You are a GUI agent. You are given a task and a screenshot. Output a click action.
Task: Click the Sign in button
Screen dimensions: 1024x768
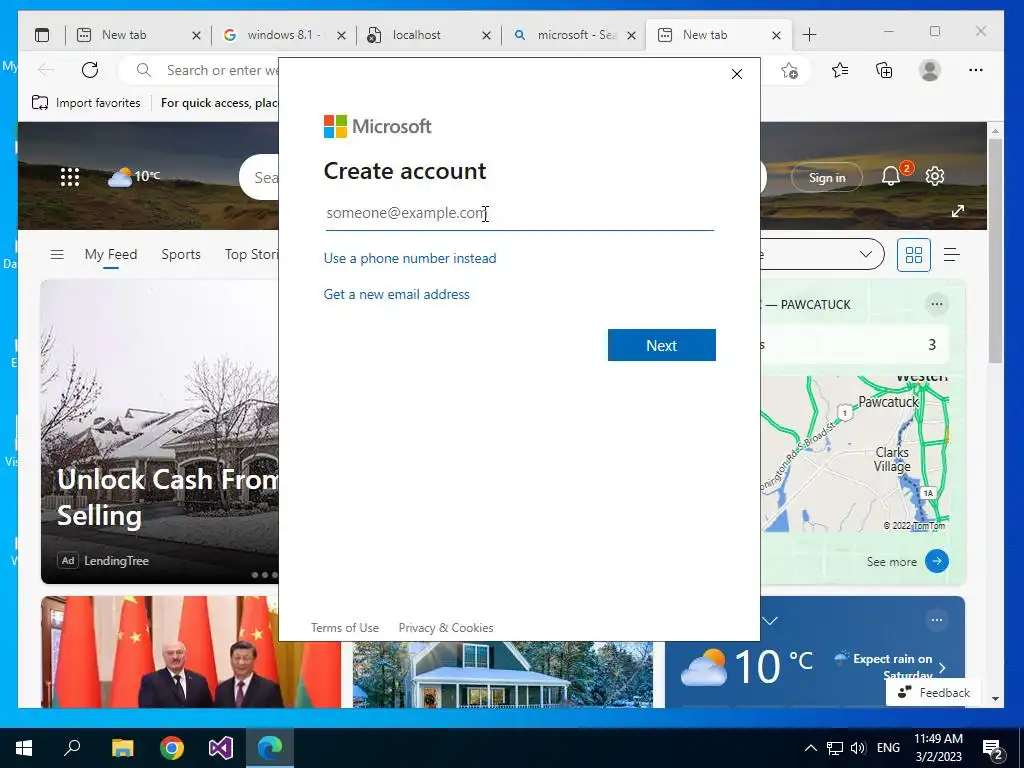(x=827, y=177)
